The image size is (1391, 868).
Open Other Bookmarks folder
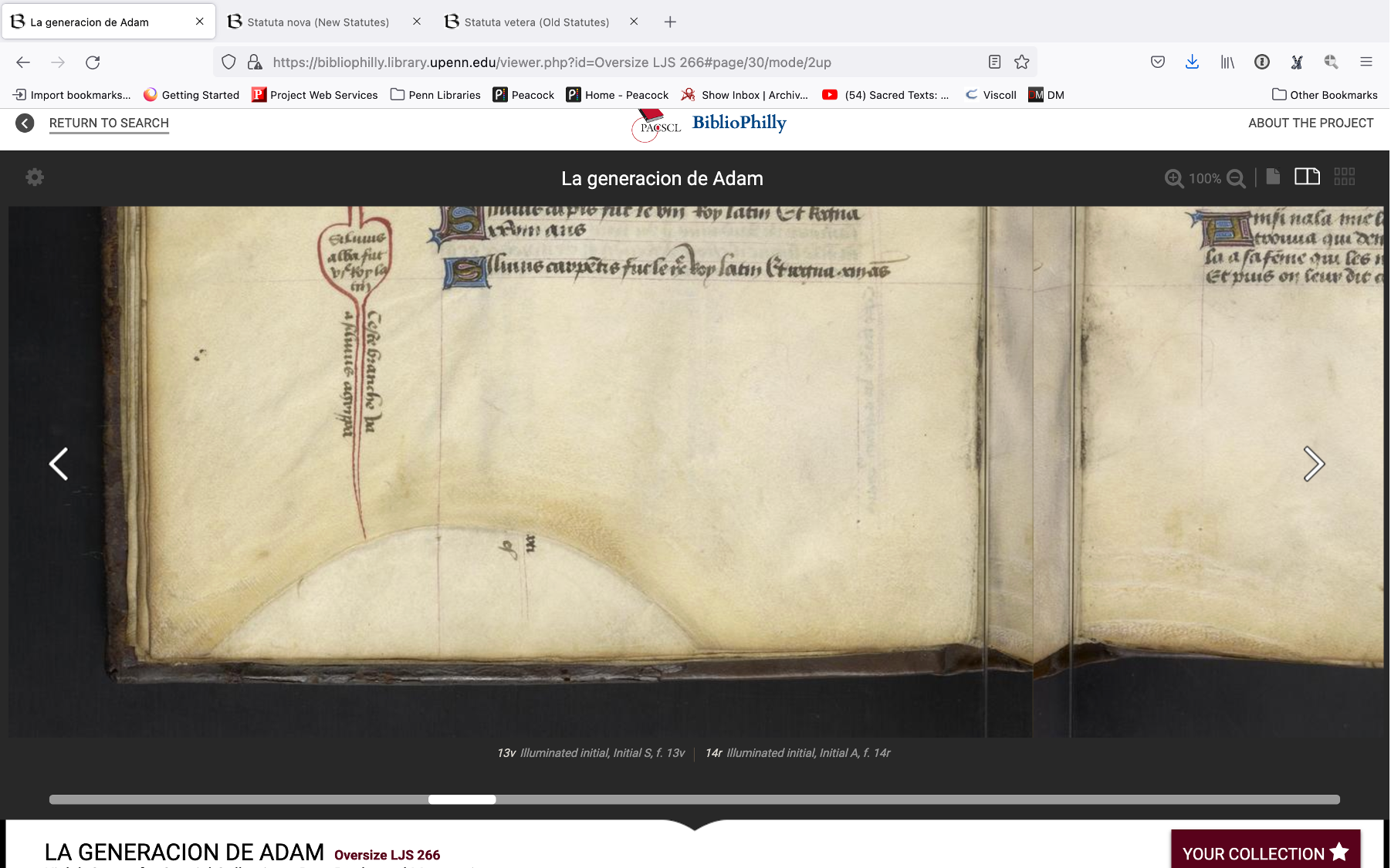point(1325,95)
